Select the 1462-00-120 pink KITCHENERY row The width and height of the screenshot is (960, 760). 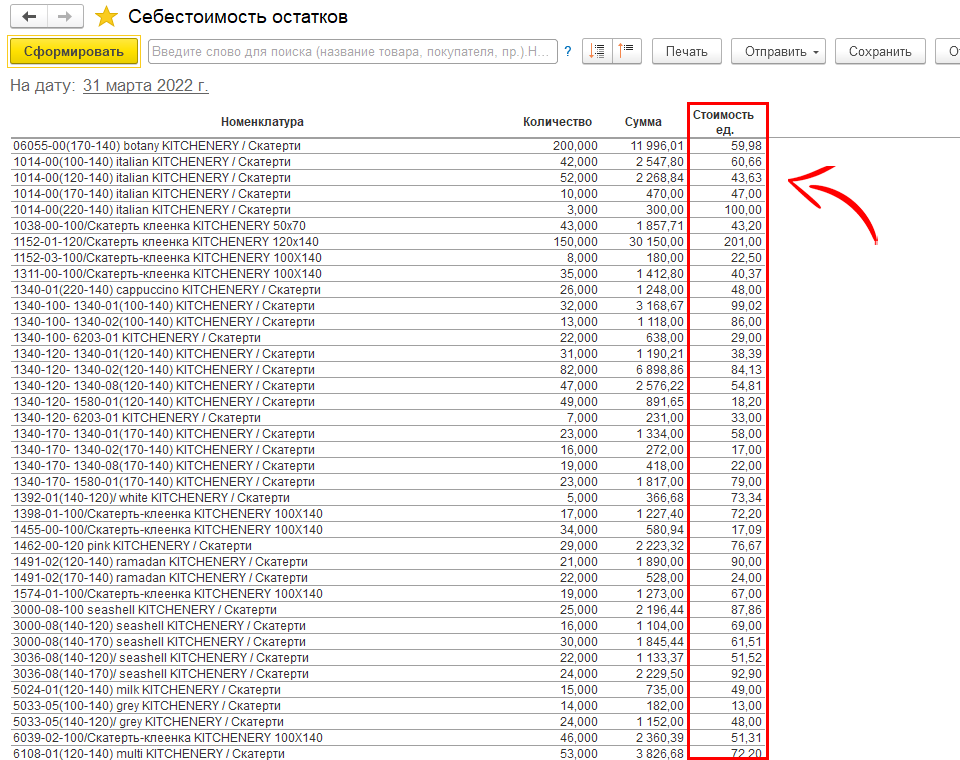click(x=132, y=546)
